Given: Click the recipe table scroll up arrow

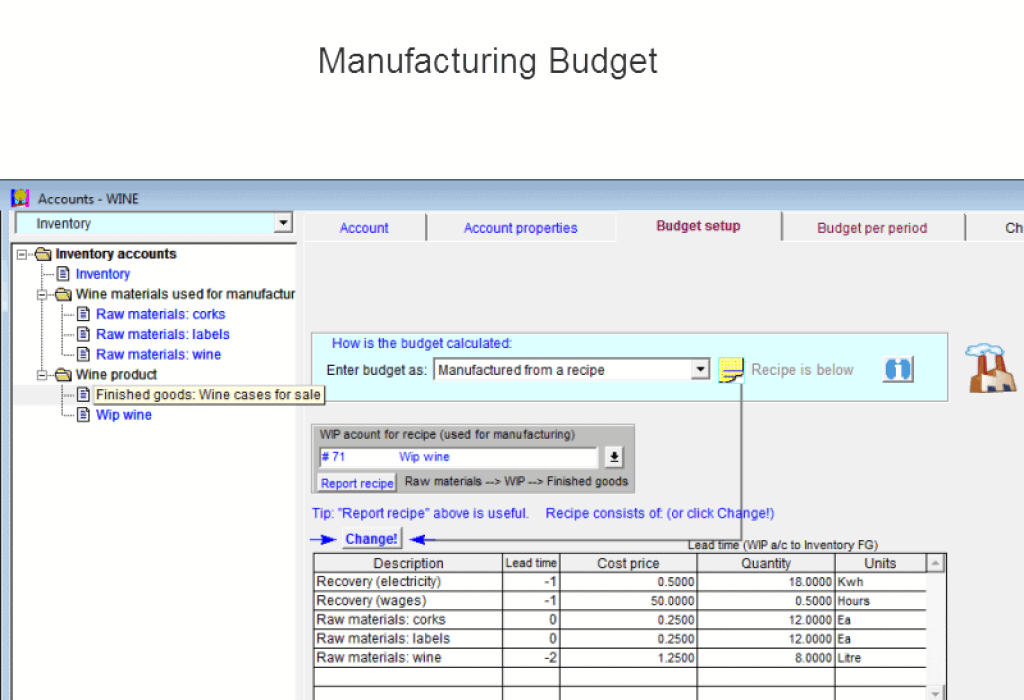Looking at the screenshot, I should [x=935, y=563].
